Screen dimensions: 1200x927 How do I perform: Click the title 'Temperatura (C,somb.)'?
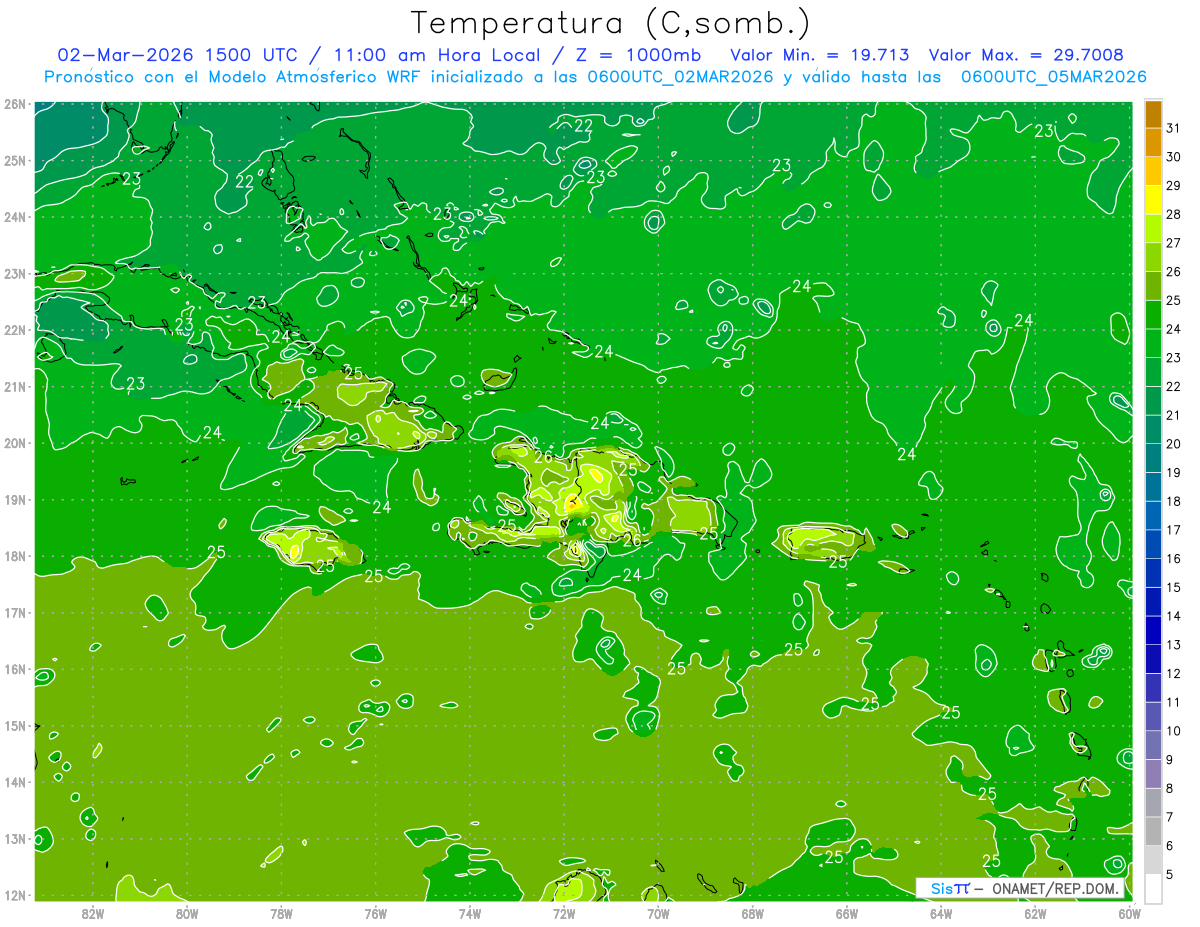611,23
